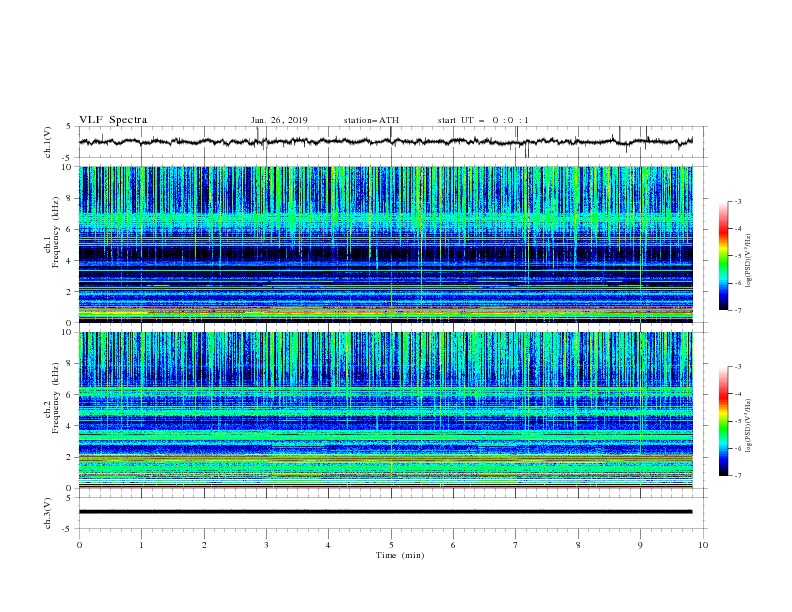Click the ch.1 PSD color scale bar
792x612 pixels.
tap(723, 256)
